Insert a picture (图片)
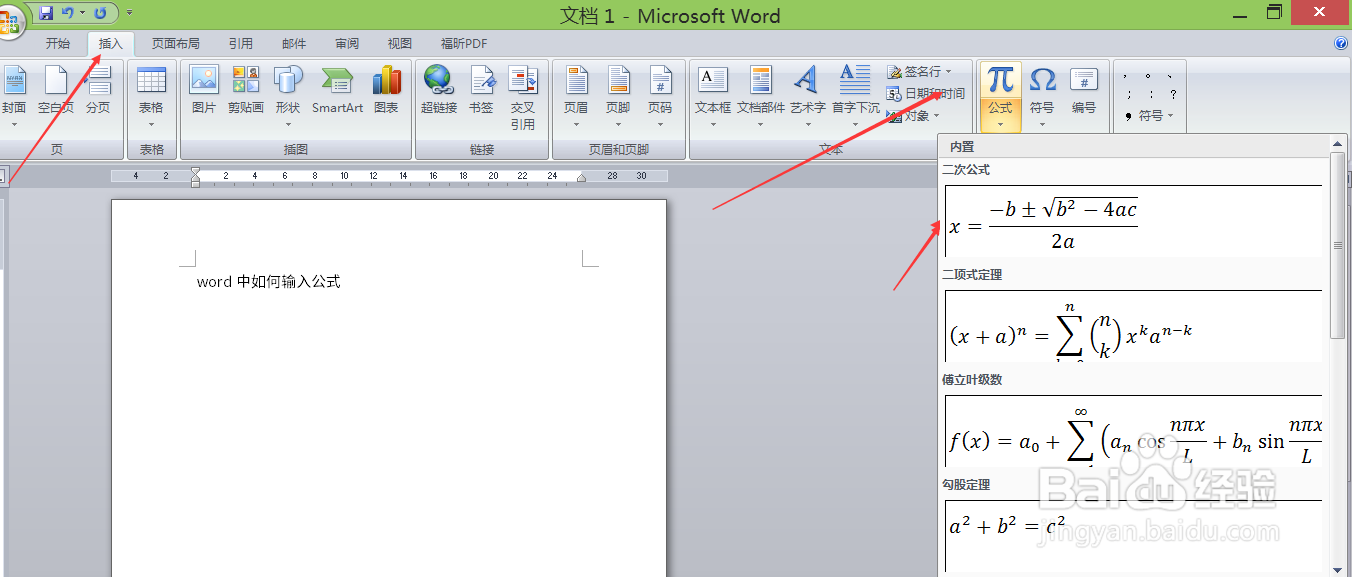The image size is (1352, 577). pos(204,92)
